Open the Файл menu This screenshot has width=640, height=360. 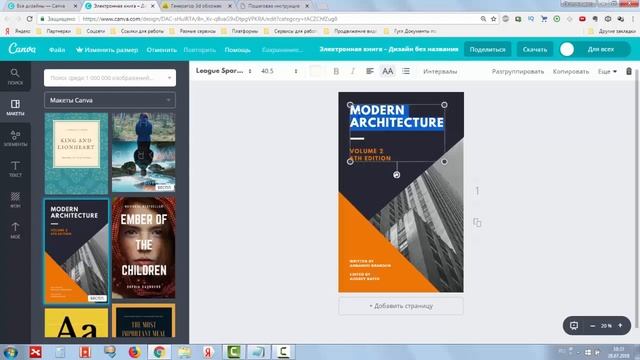click(57, 50)
